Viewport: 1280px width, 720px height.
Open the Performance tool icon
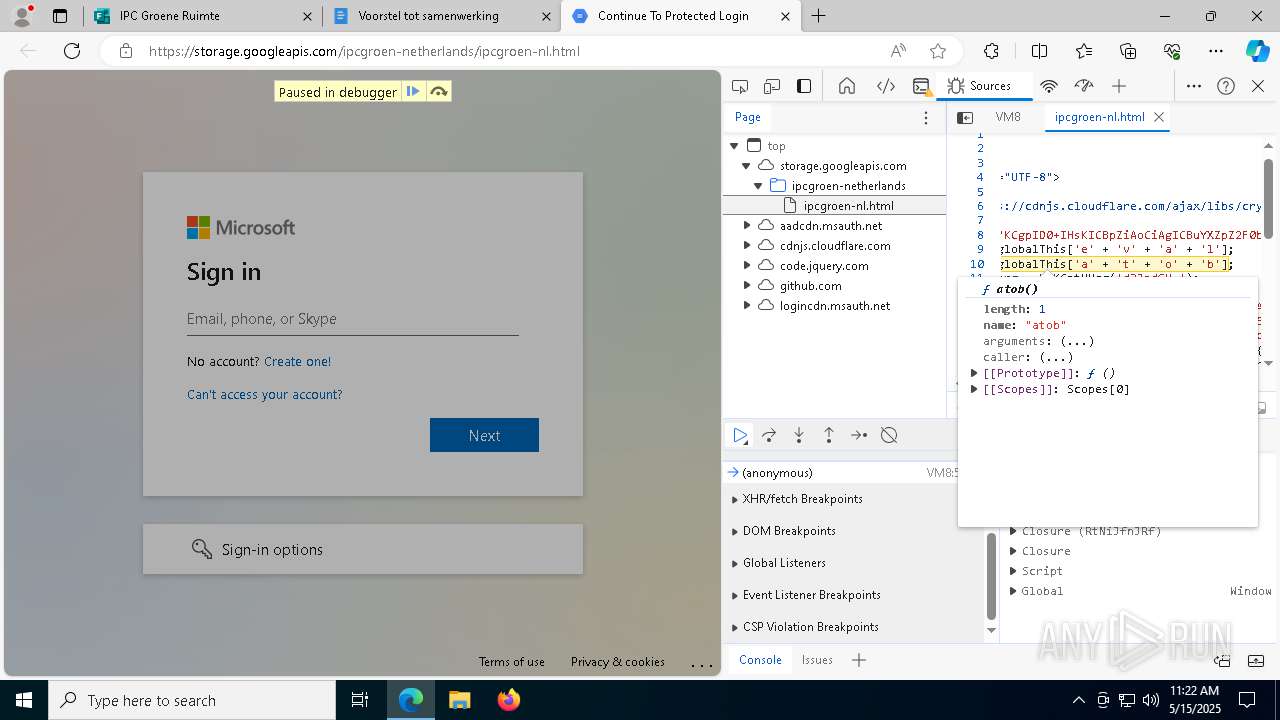click(1084, 86)
